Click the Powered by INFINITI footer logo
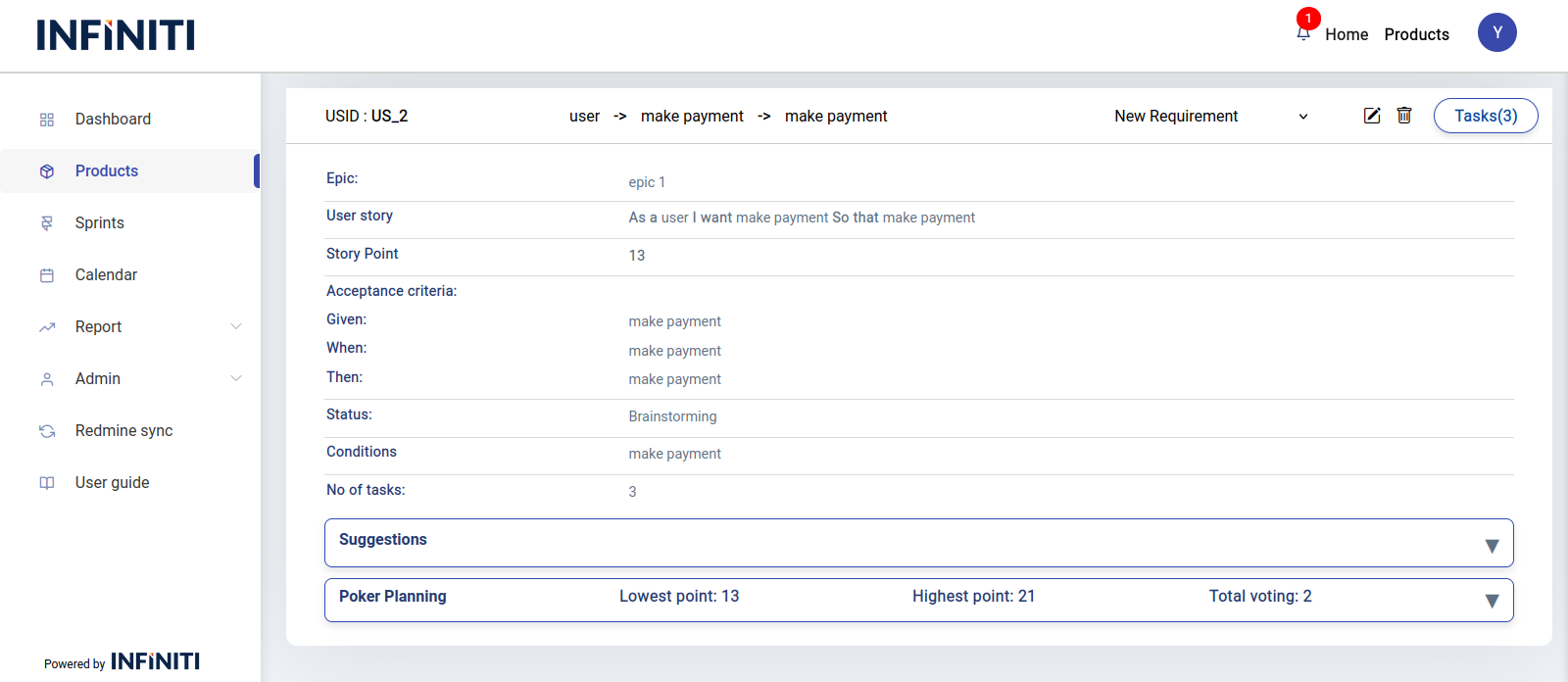Viewport: 1568px width, 682px height. 155,662
